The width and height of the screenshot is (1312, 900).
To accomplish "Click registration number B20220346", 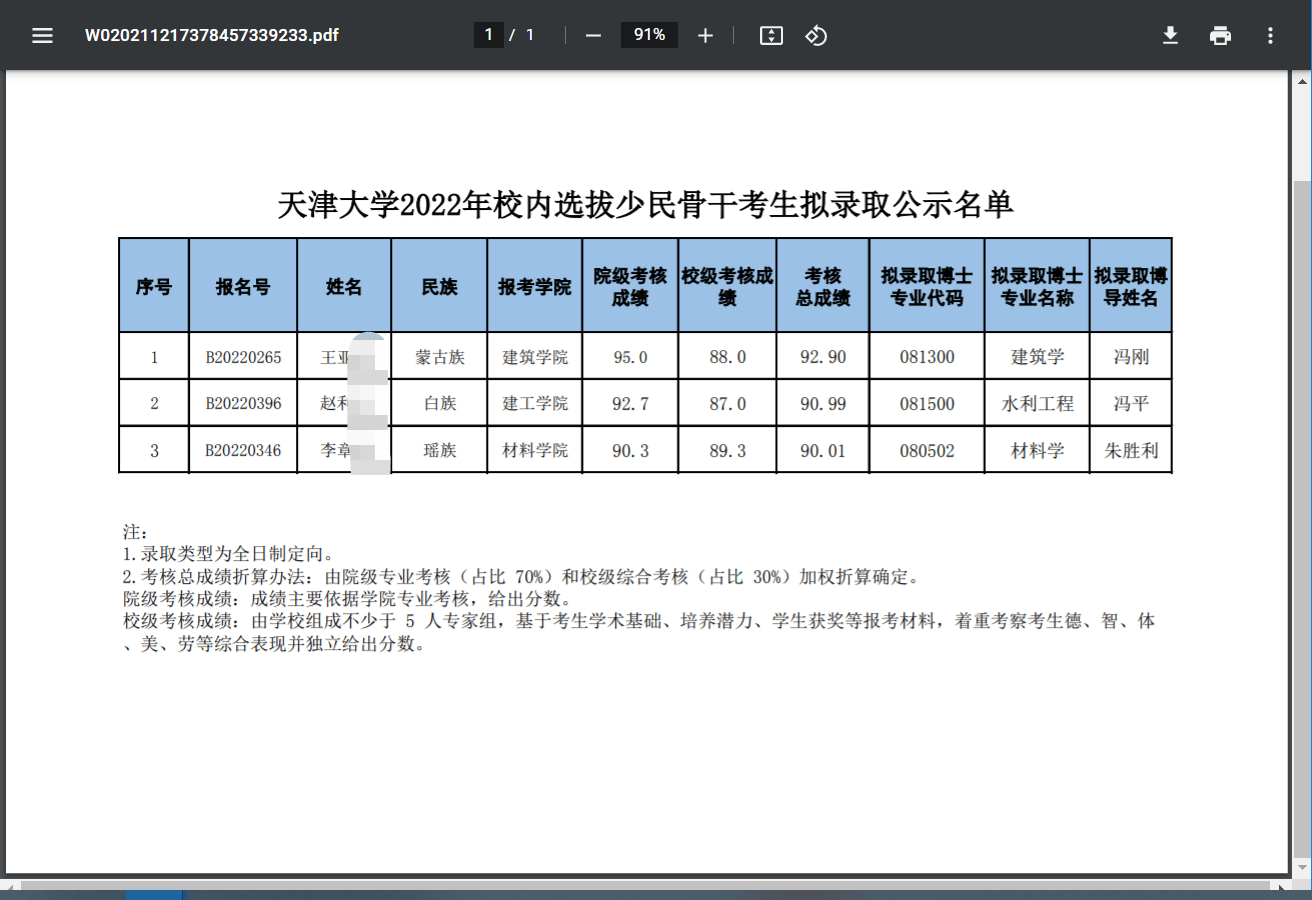I will coord(243,451).
